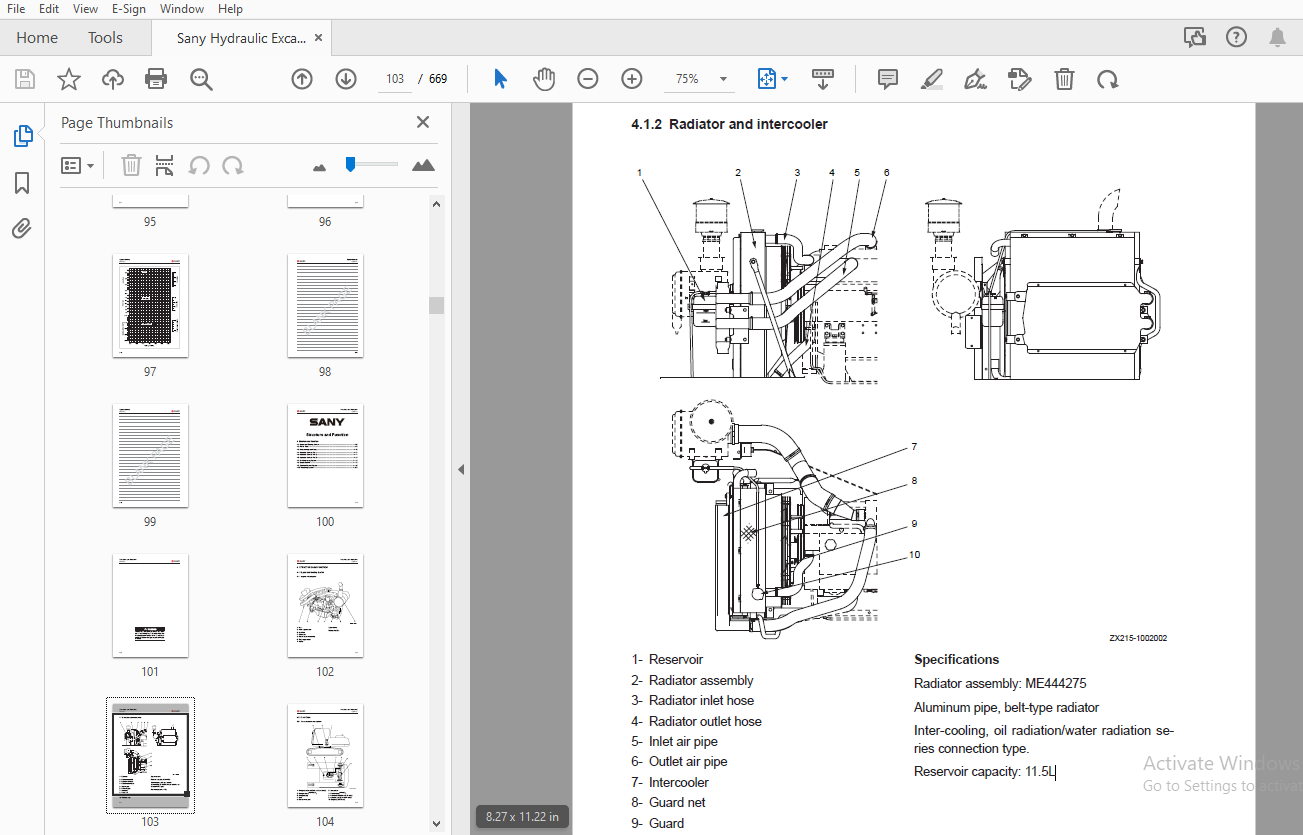
Task: Choose the Selection arrow tool
Action: [x=501, y=79]
